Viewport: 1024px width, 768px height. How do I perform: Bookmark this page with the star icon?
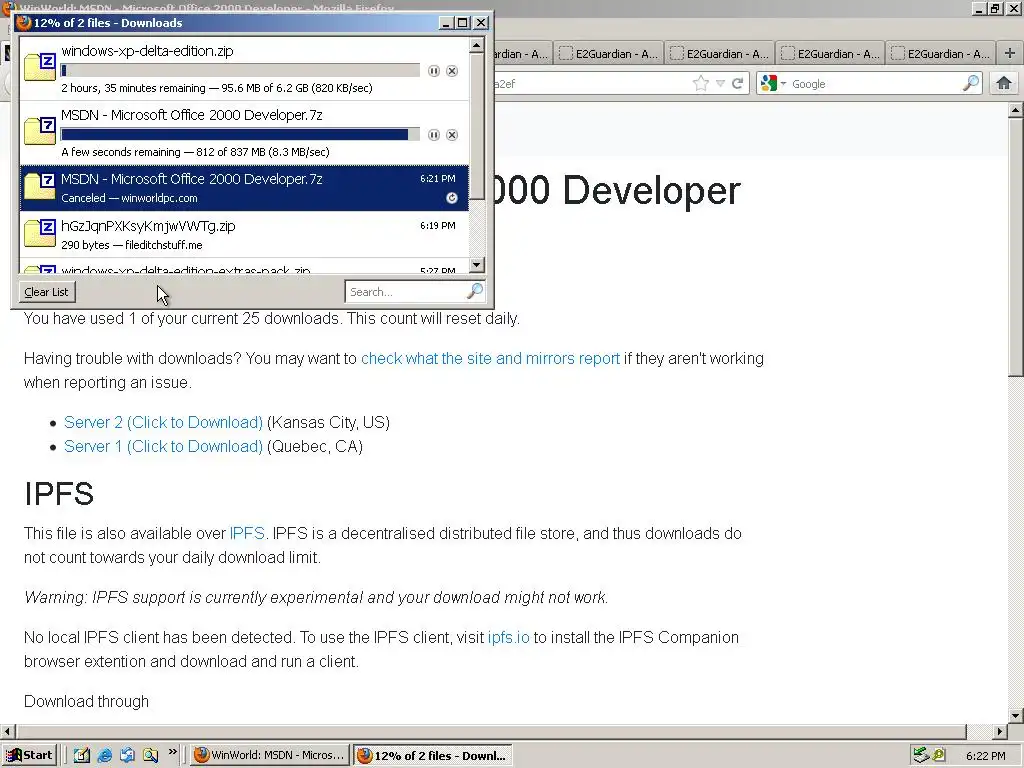click(x=701, y=84)
